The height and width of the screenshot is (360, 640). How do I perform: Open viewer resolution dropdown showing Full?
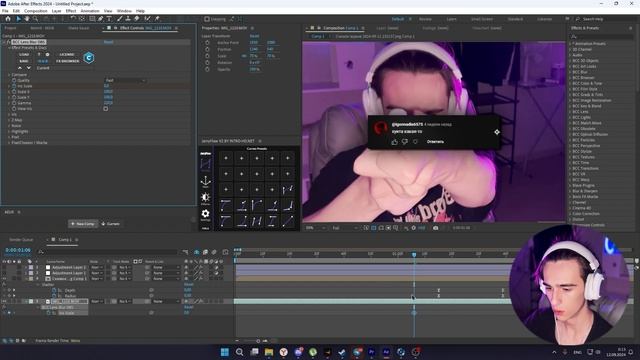tap(345, 228)
